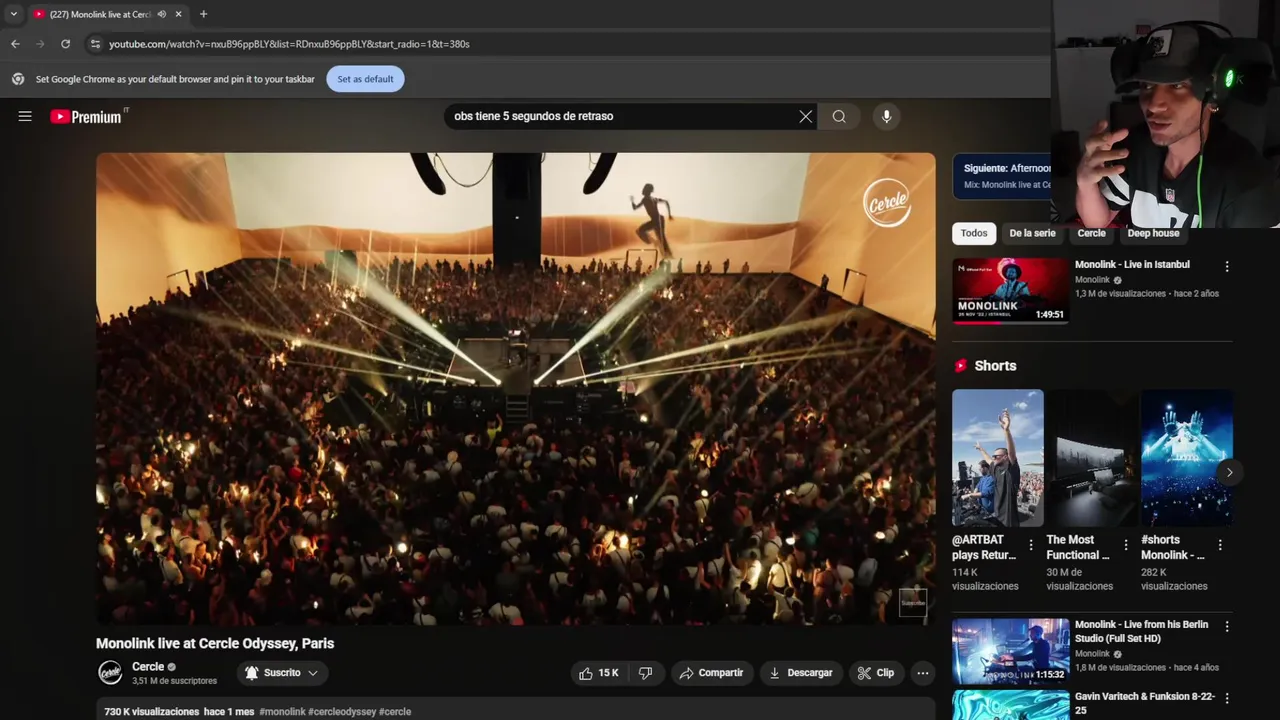Click the Cercle logo watermark in video

tap(887, 203)
